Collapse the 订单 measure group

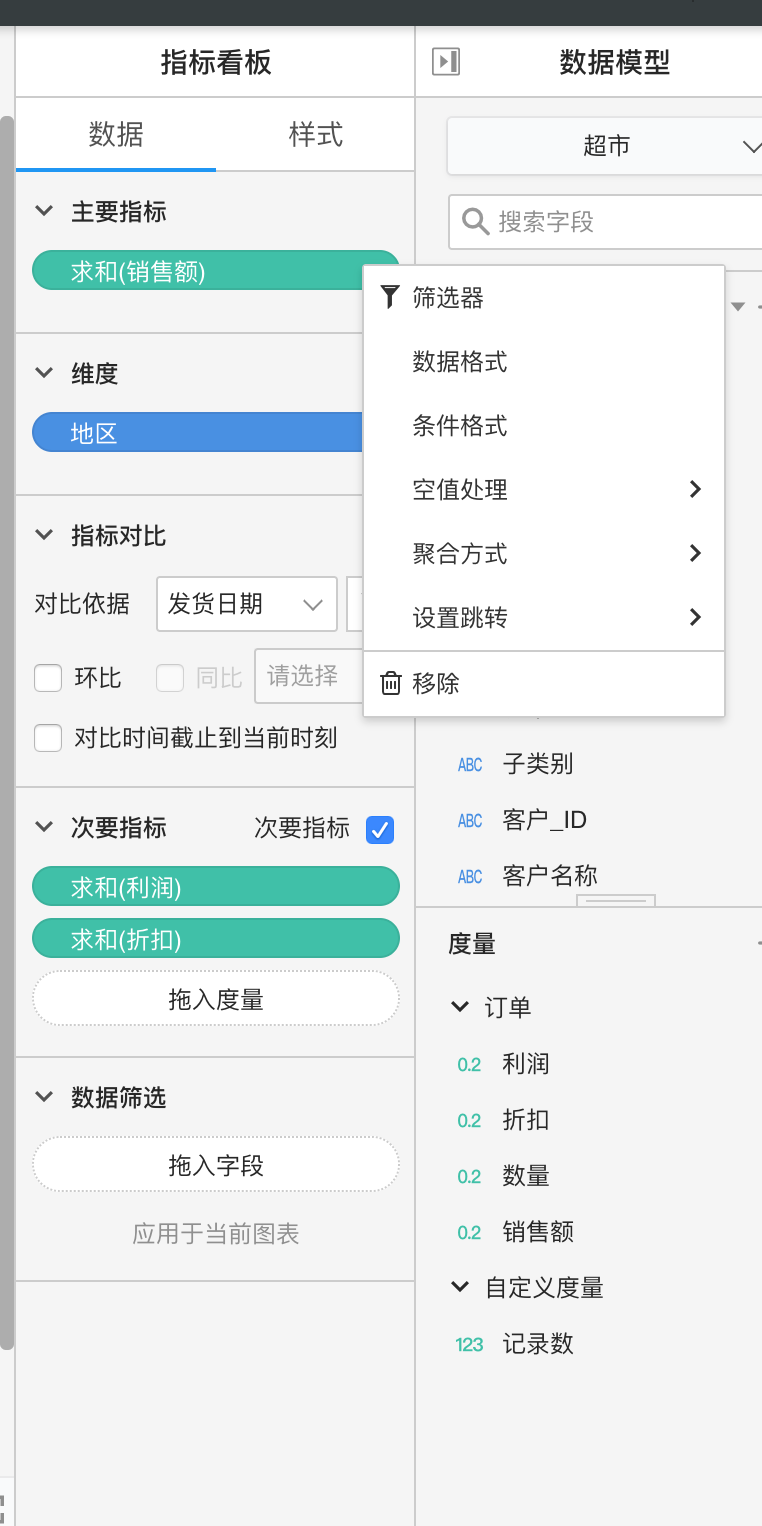tap(460, 1007)
